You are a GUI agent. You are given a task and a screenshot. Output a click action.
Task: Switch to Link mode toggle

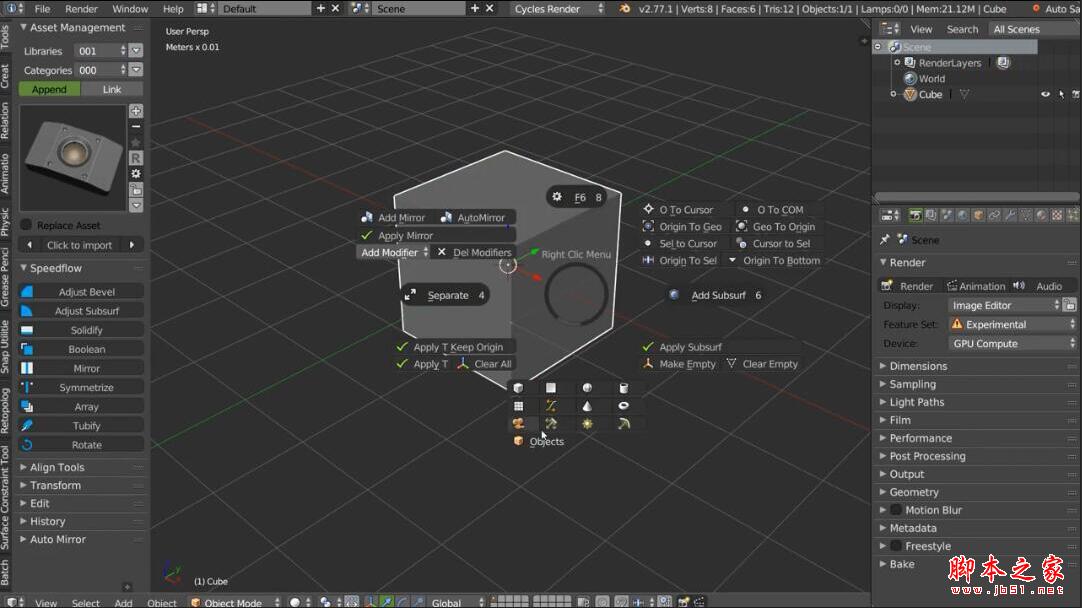click(x=112, y=89)
